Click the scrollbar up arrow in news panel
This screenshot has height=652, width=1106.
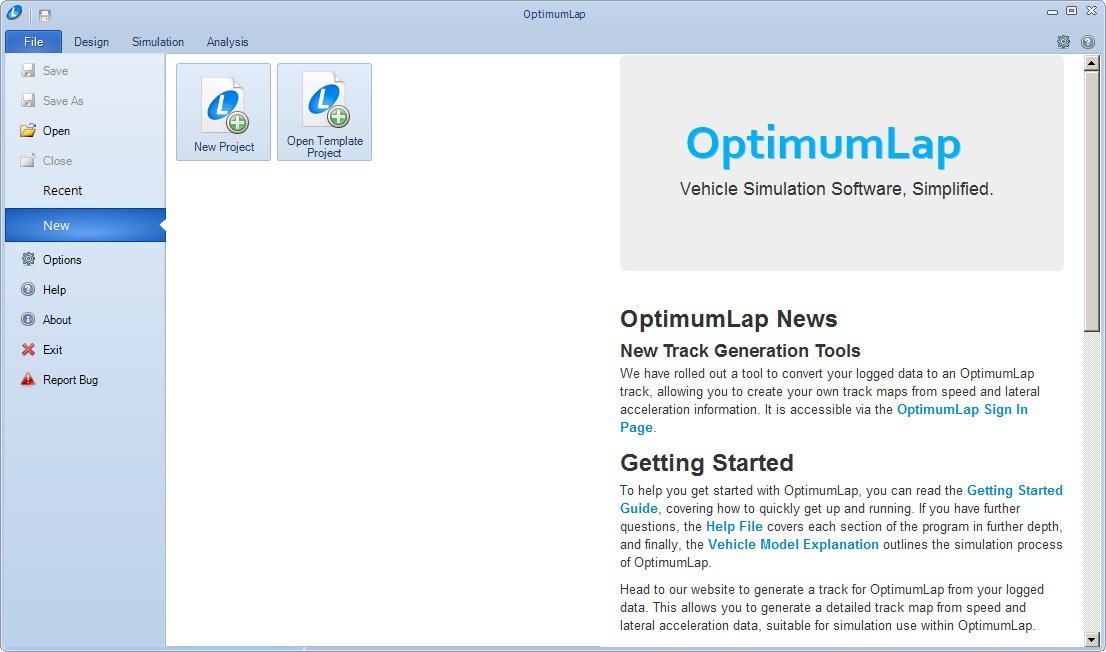click(x=1092, y=63)
